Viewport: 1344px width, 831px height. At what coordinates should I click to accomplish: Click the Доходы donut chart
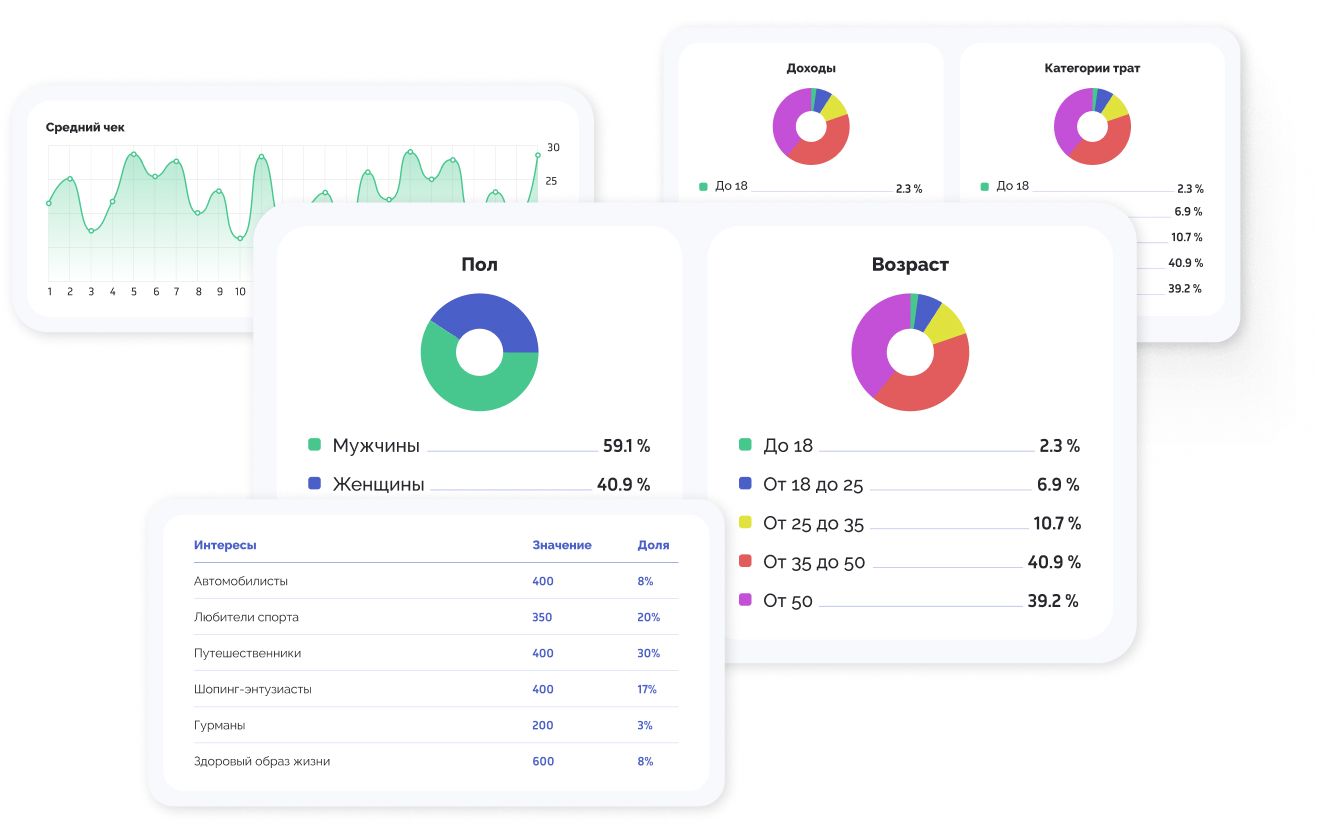[x=811, y=127]
